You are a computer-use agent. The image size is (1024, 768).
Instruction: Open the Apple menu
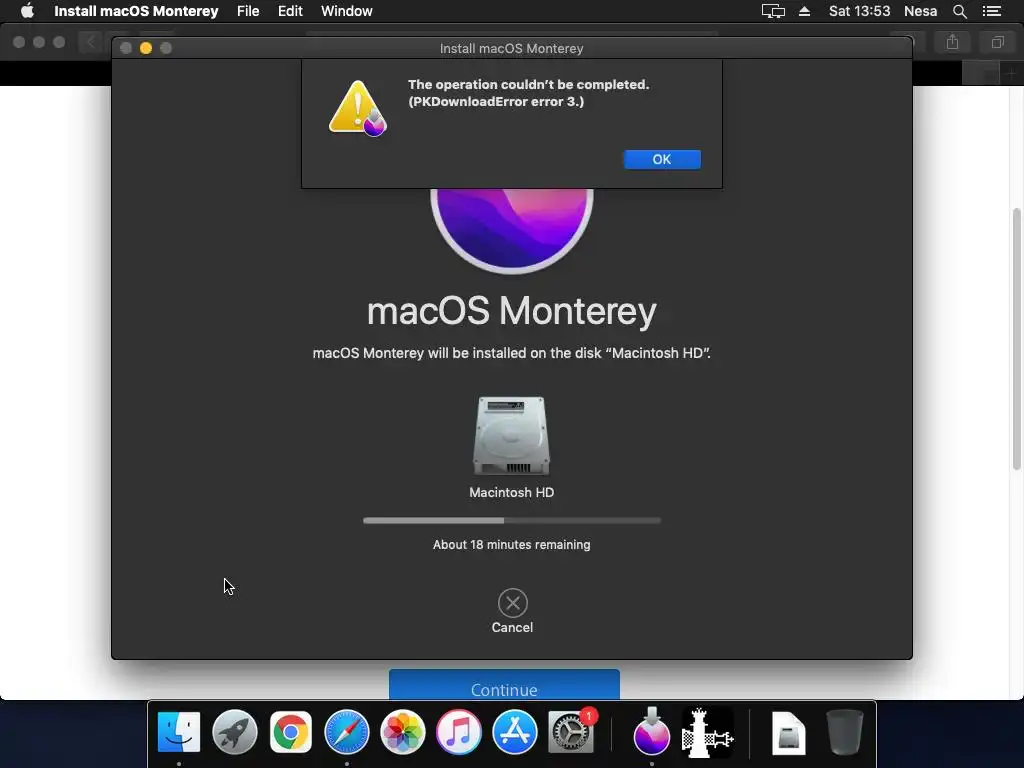[x=27, y=11]
